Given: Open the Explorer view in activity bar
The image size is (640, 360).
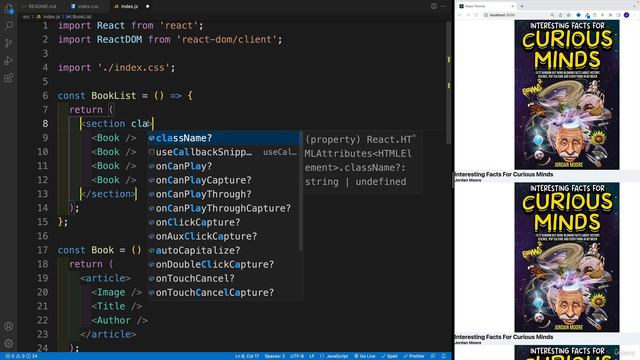Looking at the screenshot, I should click(x=9, y=9).
